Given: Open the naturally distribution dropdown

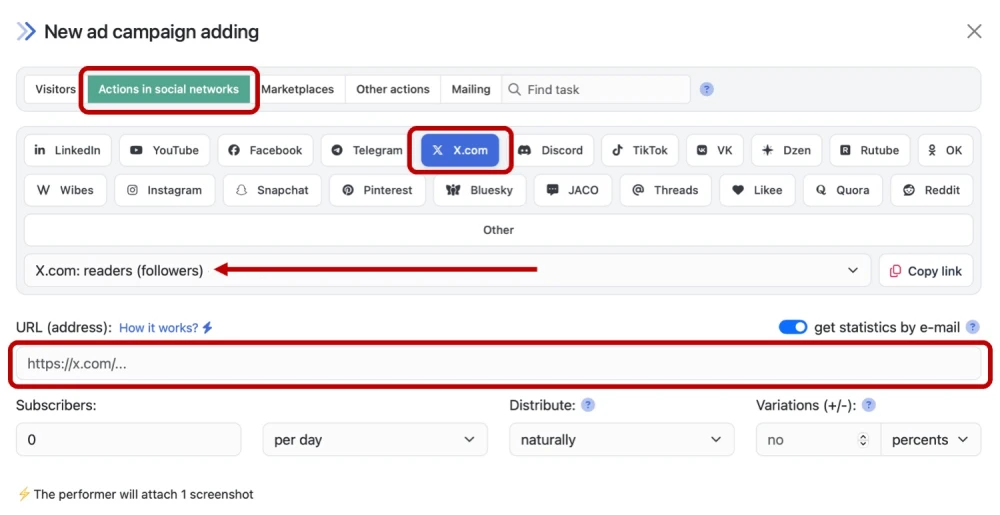Looking at the screenshot, I should (622, 440).
